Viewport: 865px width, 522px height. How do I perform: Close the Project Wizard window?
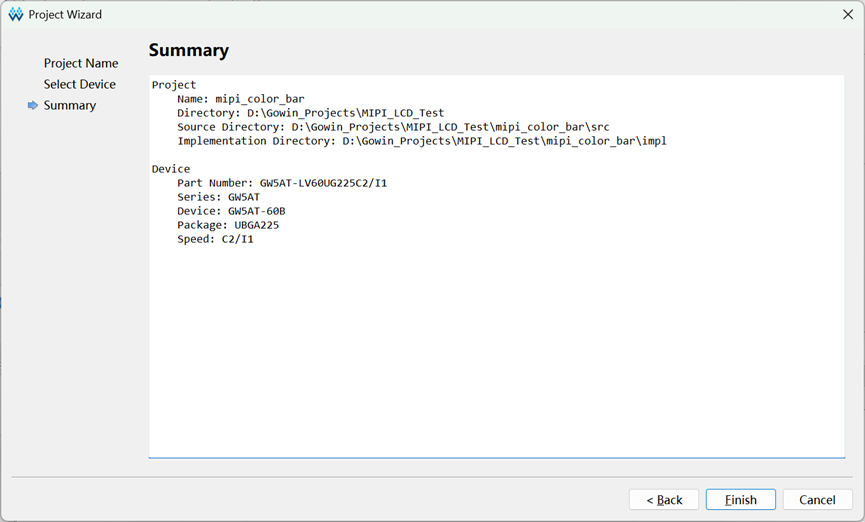(x=848, y=14)
